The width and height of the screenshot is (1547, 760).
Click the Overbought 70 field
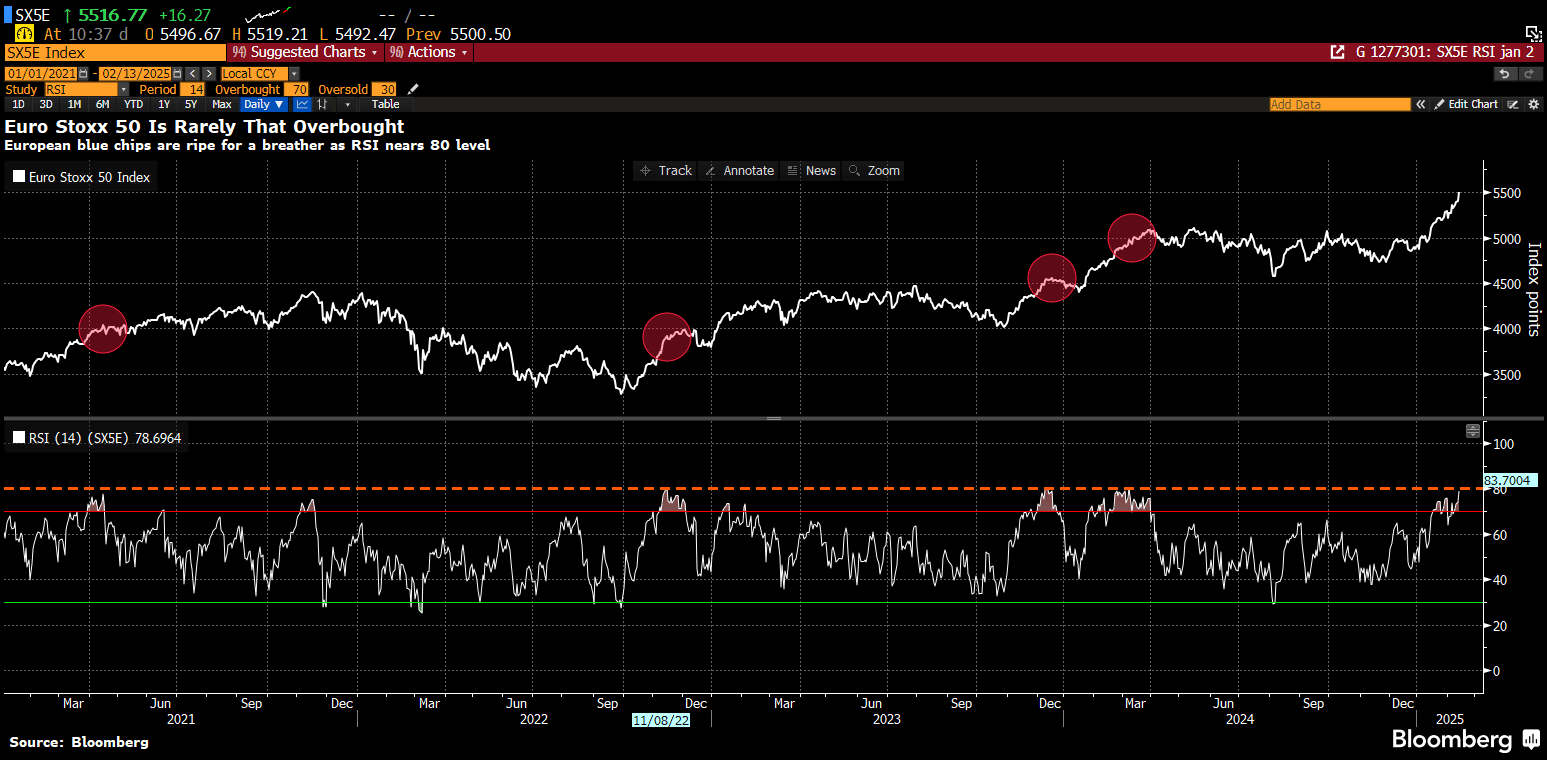pyautogui.click(x=296, y=89)
